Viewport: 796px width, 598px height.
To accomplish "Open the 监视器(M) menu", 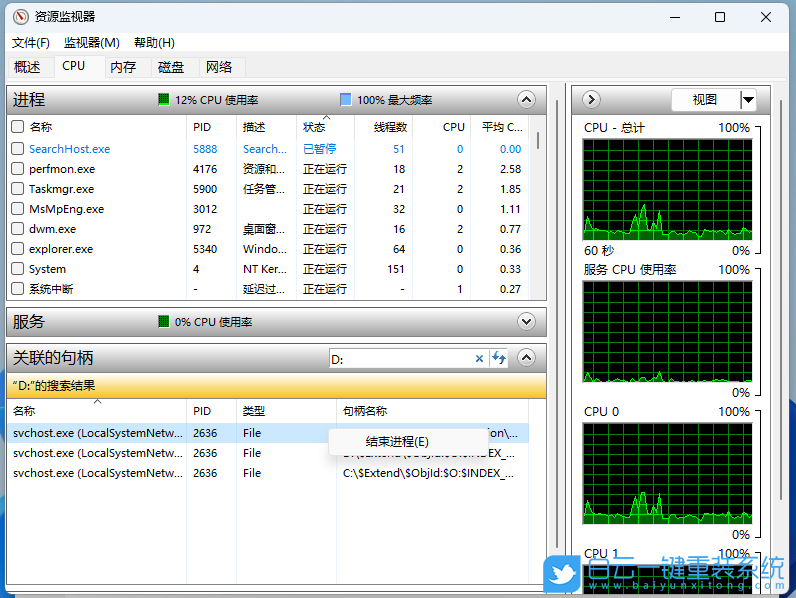I will click(x=91, y=43).
